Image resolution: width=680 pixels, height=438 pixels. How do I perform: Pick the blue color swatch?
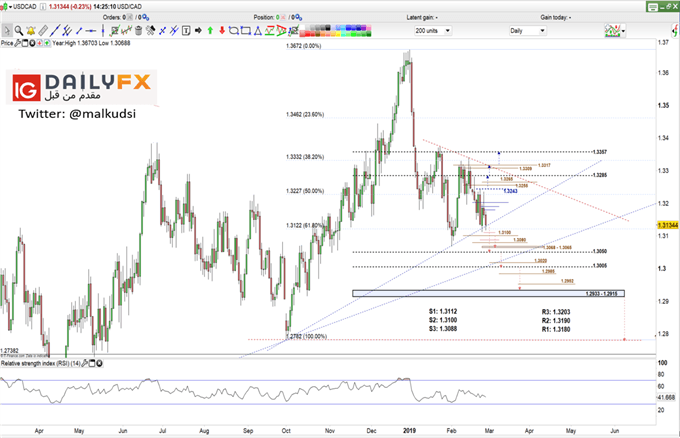tap(348, 28)
